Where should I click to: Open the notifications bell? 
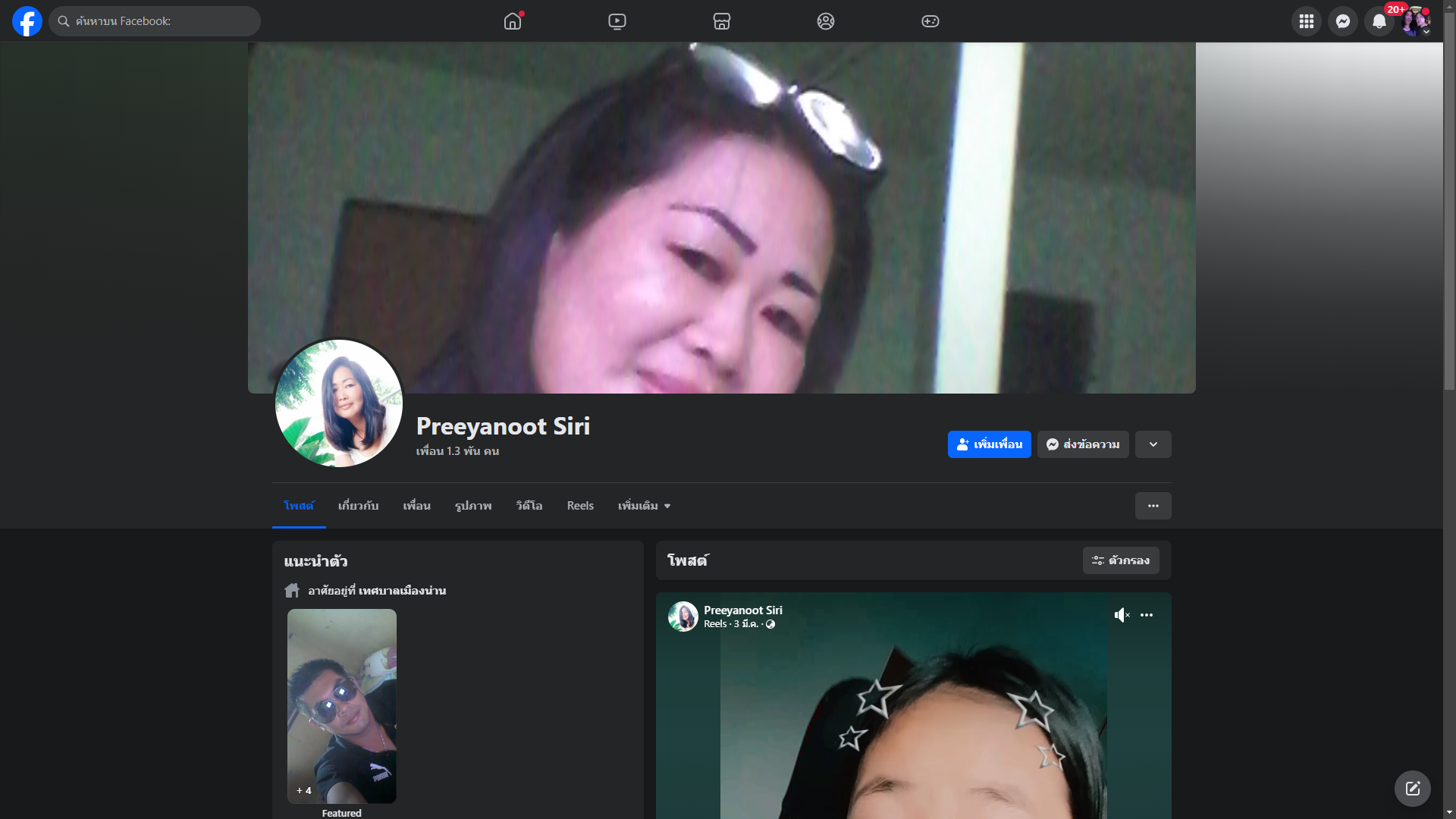pyautogui.click(x=1379, y=21)
